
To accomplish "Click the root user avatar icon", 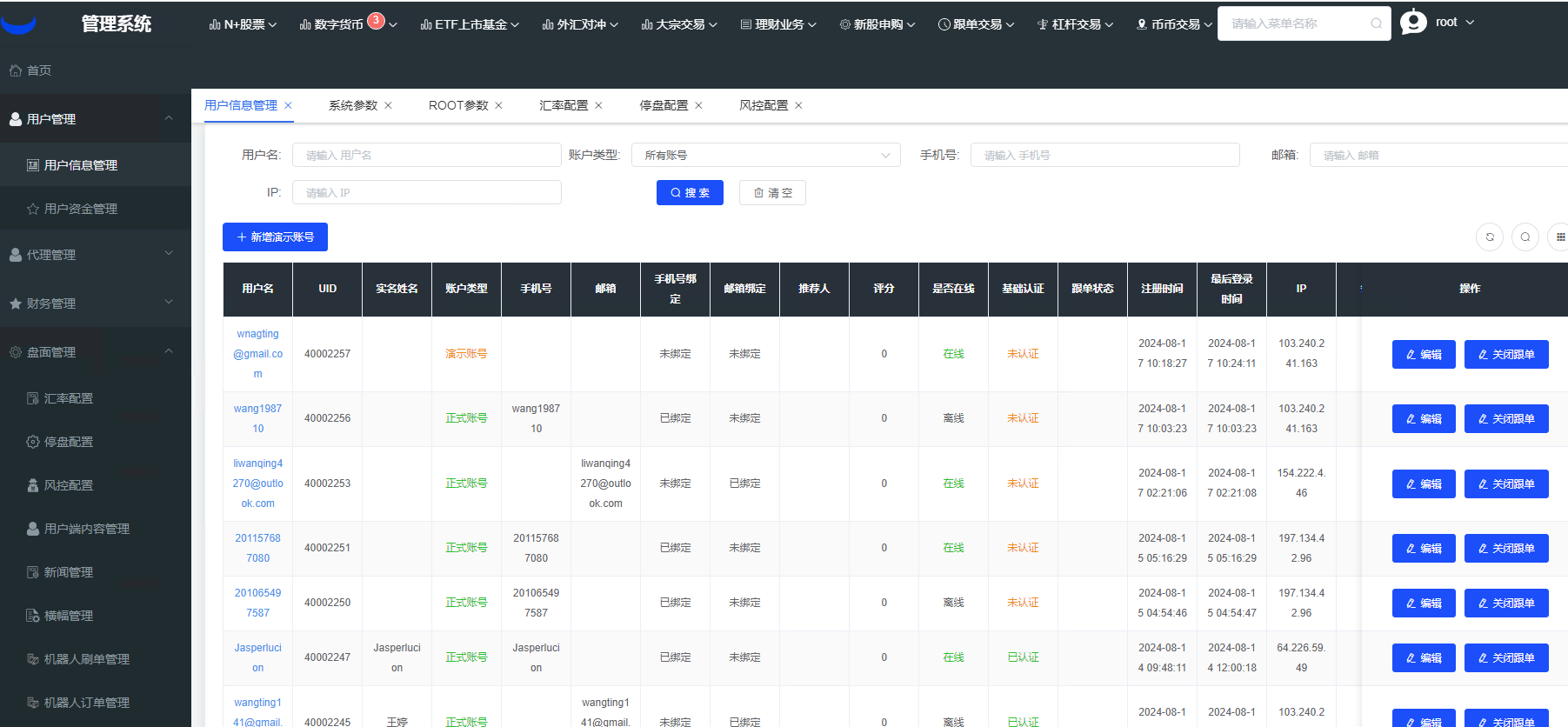I will click(1413, 23).
